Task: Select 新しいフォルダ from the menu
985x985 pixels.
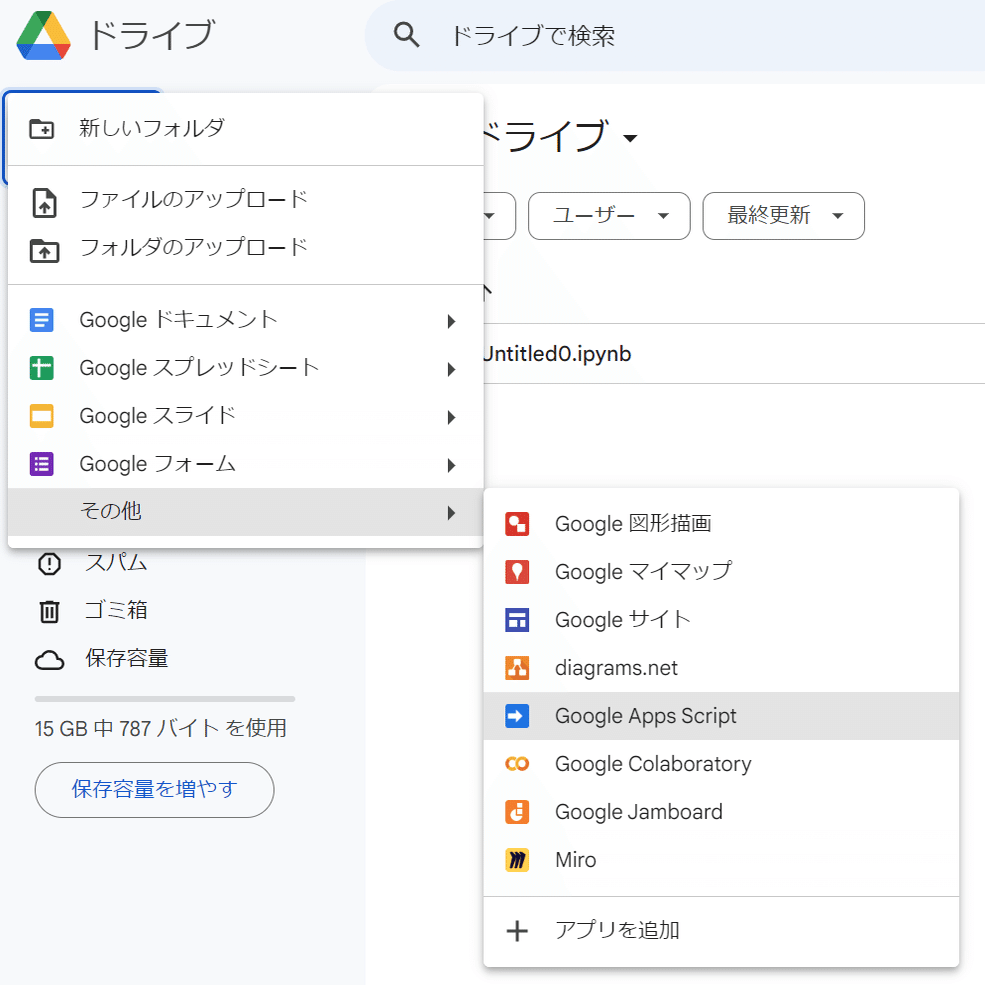Action: tap(246, 129)
